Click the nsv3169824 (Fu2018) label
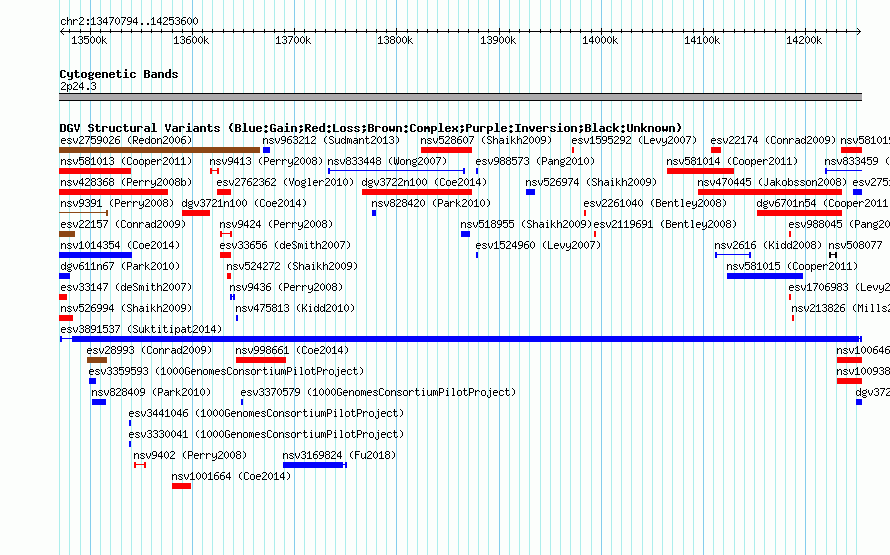Image resolution: width=890 pixels, height=555 pixels. click(x=339, y=455)
